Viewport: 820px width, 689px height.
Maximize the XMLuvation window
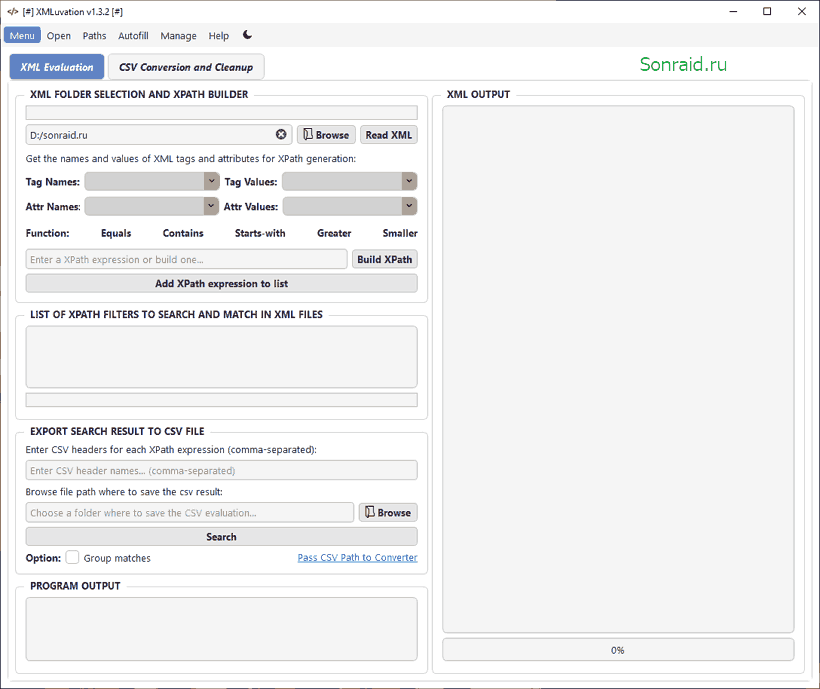pyautogui.click(x=767, y=12)
